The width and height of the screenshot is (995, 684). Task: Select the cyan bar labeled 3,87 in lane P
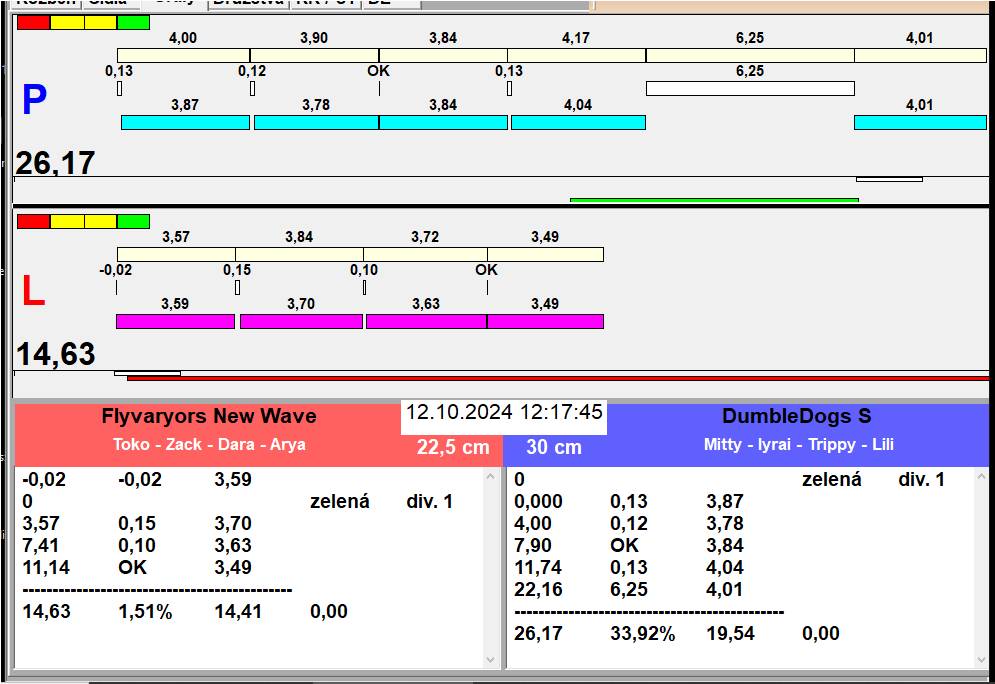pos(185,122)
